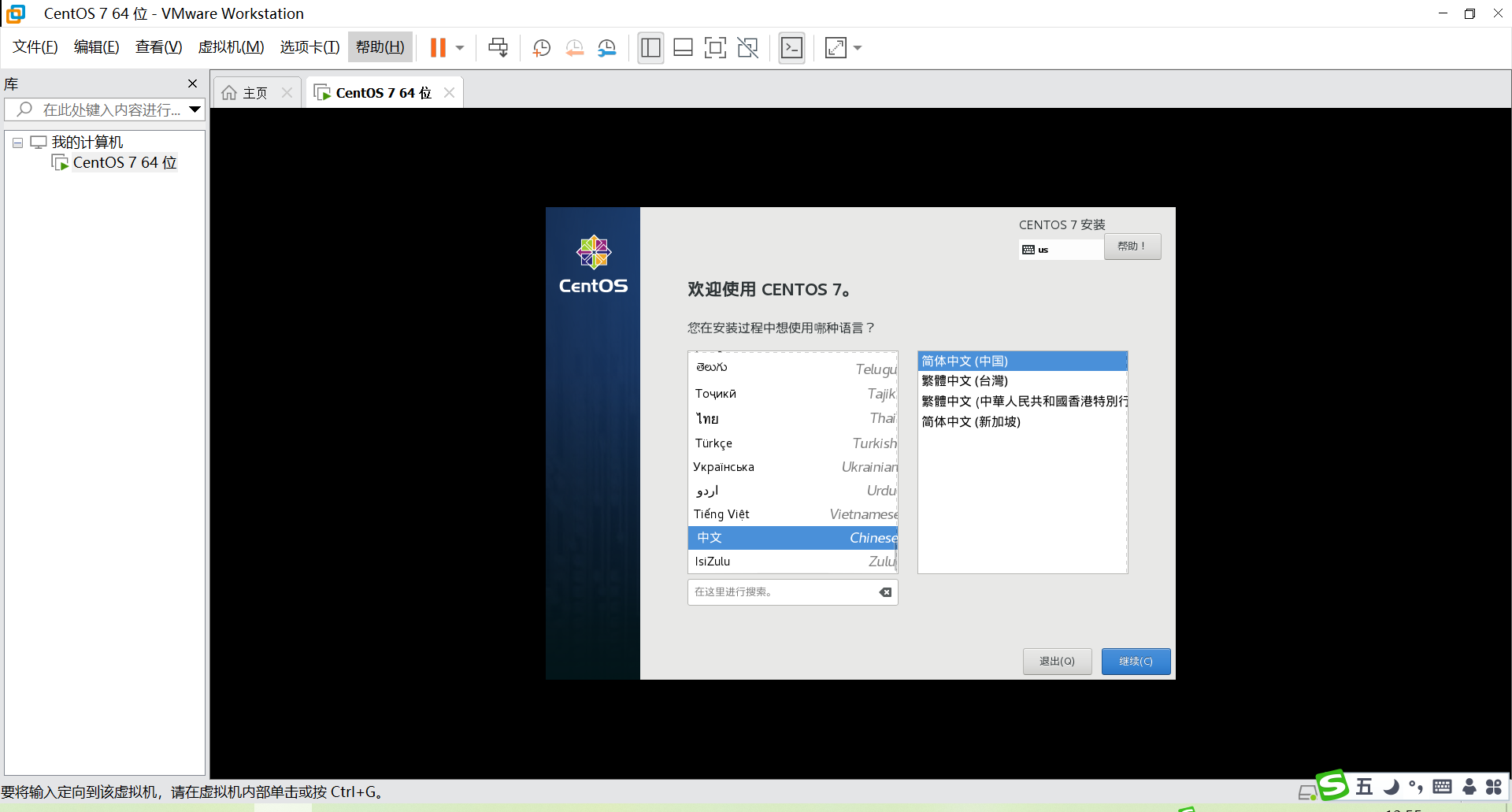Choose 简体中文 (新加坡) locale
The width and height of the screenshot is (1512, 812).
[1023, 422]
